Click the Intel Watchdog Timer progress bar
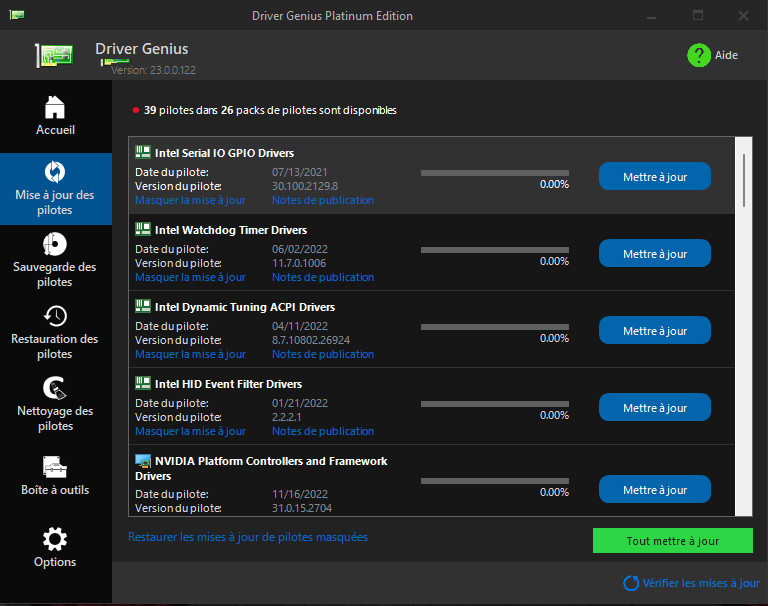Viewport: 768px width, 606px height. click(495, 250)
